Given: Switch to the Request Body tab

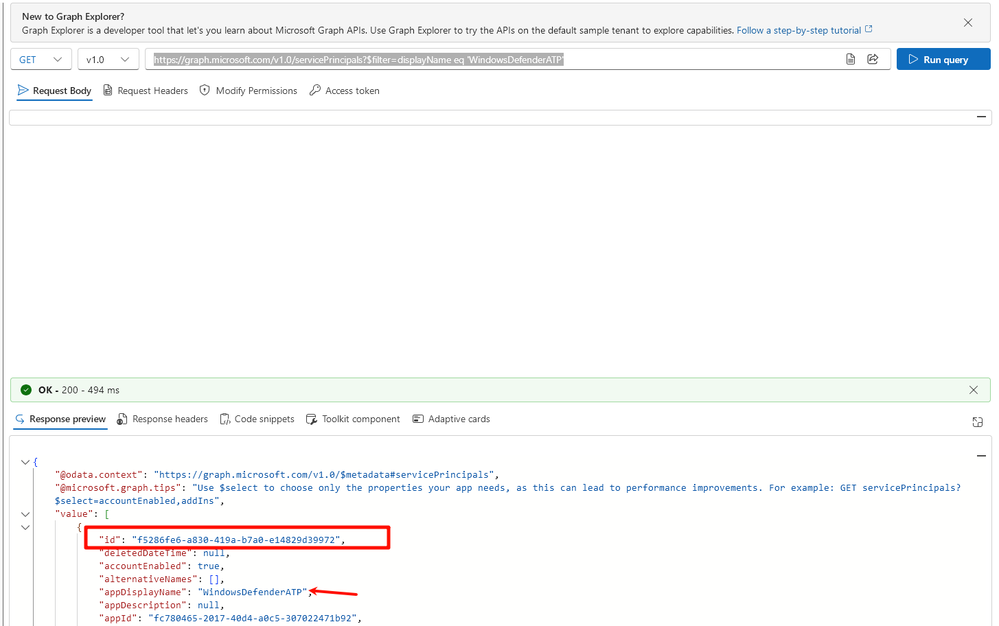Looking at the screenshot, I should coord(54,90).
